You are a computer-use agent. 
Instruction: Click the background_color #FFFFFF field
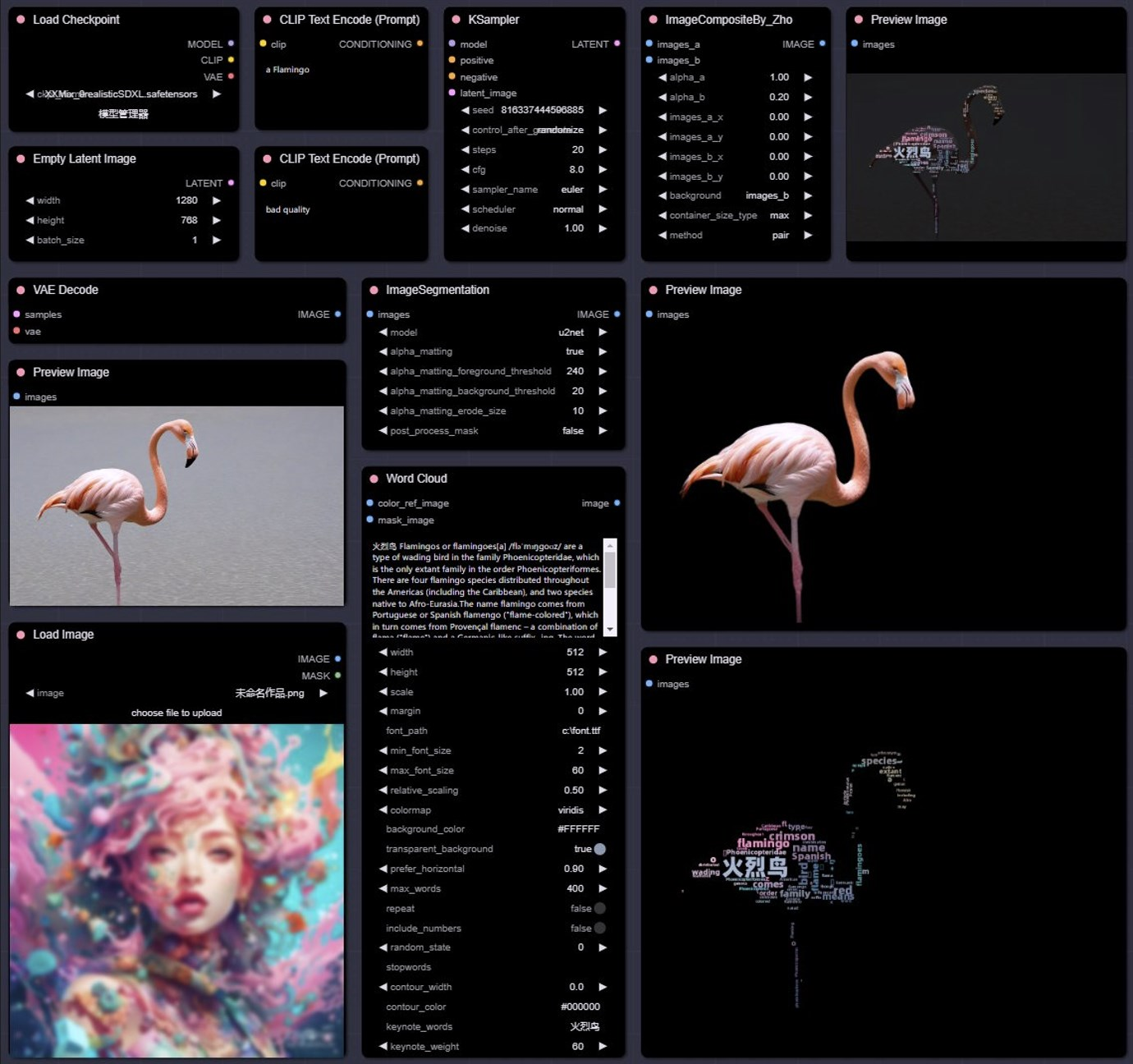(x=493, y=829)
